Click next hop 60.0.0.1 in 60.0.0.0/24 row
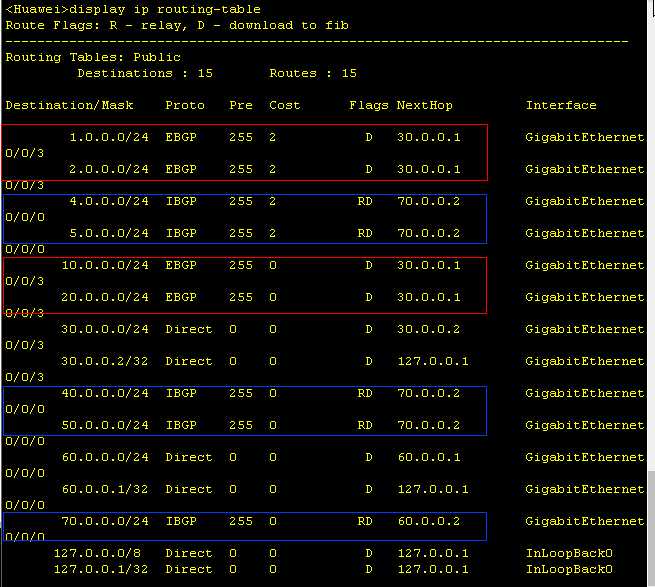655x587 pixels. 429,457
